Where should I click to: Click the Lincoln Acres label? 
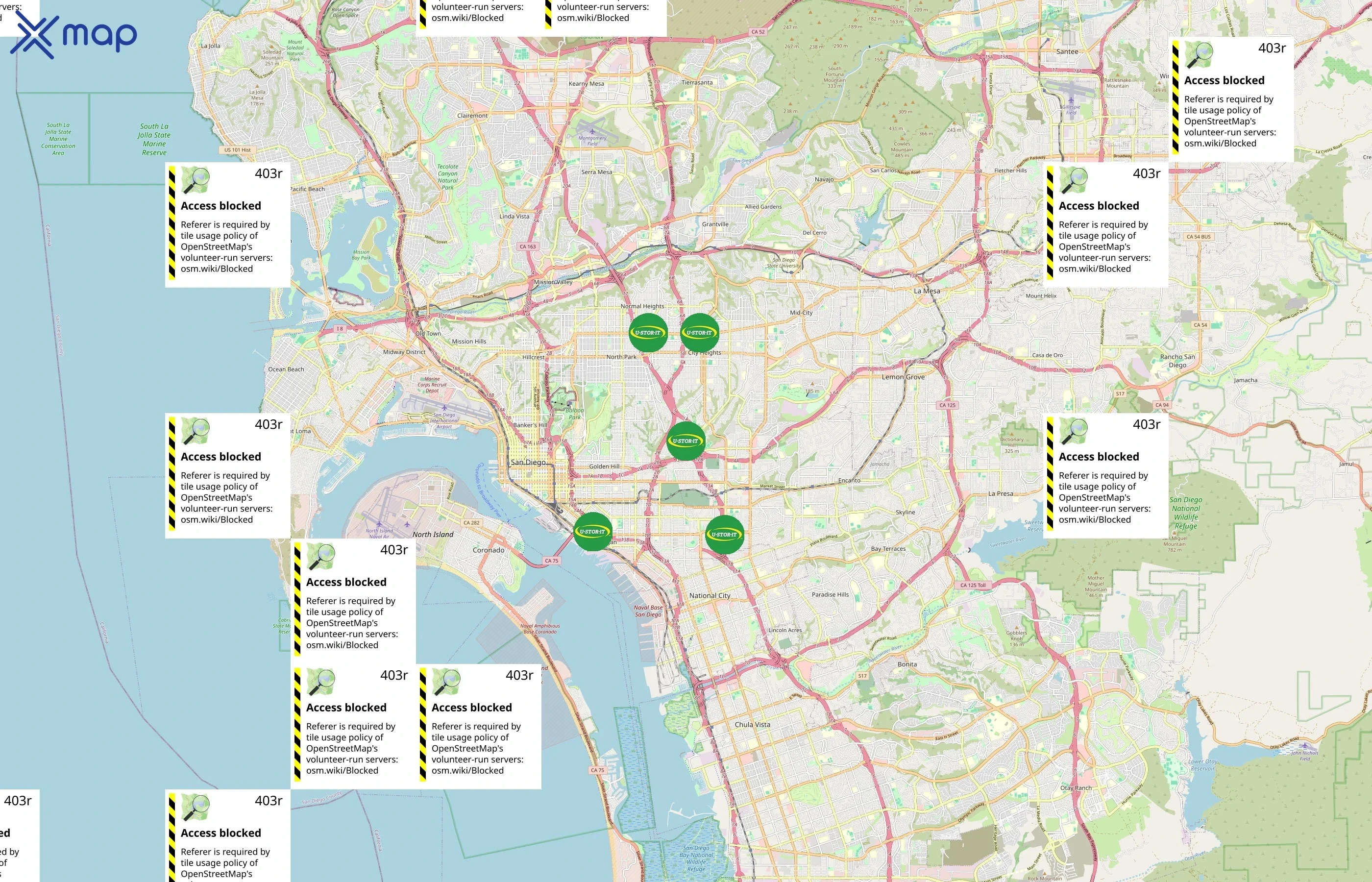[x=785, y=630]
